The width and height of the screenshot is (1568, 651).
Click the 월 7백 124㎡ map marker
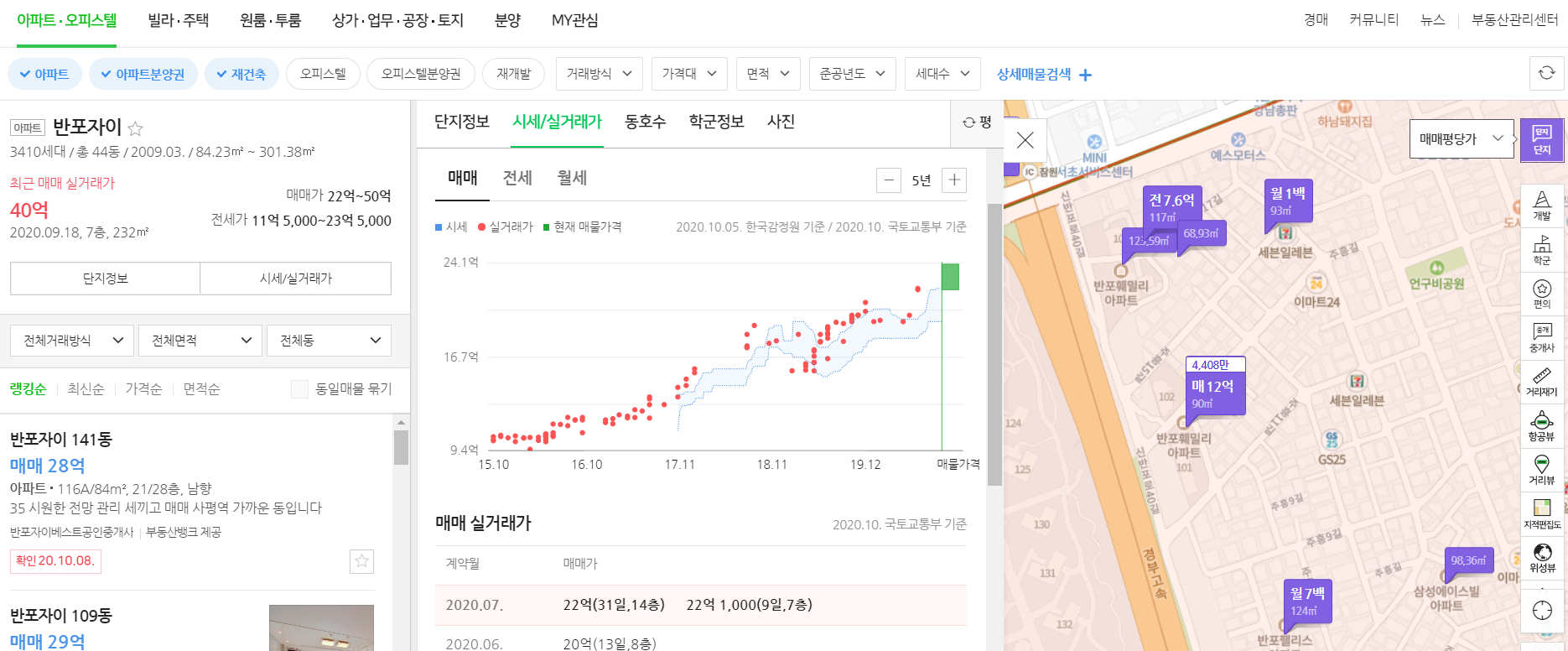click(1306, 601)
